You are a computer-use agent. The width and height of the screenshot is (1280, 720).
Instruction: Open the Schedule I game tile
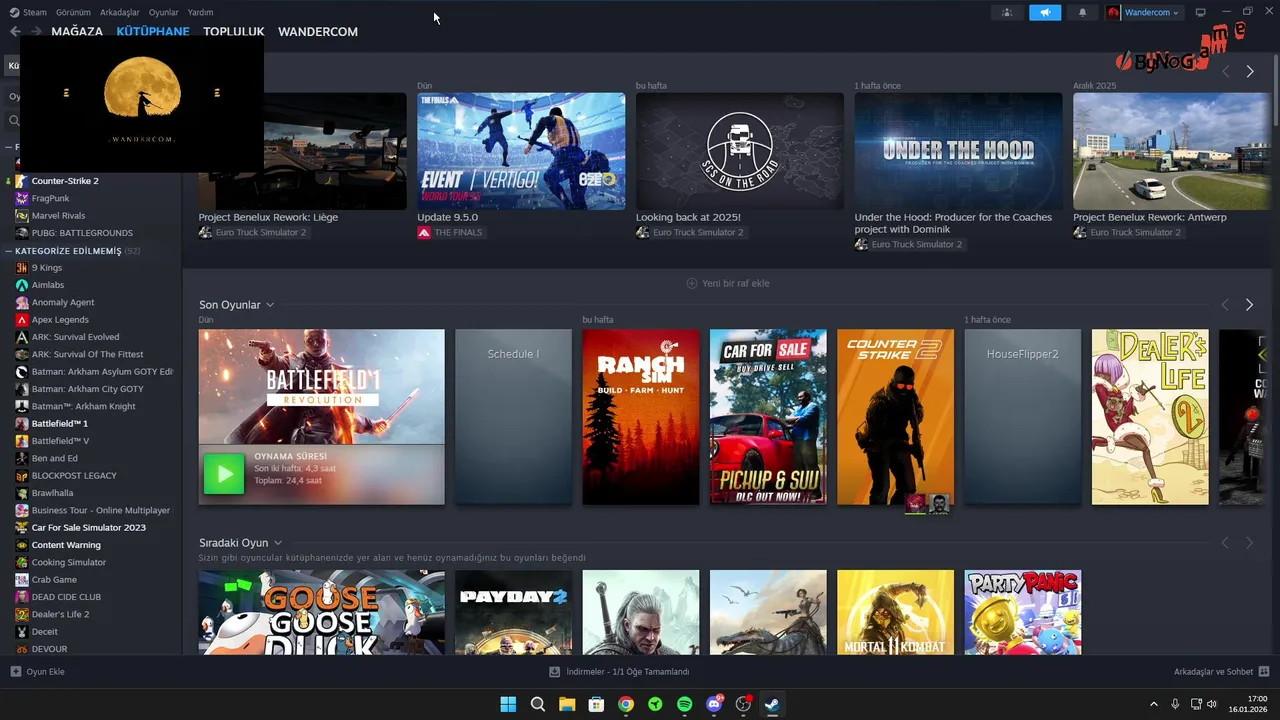(x=513, y=417)
